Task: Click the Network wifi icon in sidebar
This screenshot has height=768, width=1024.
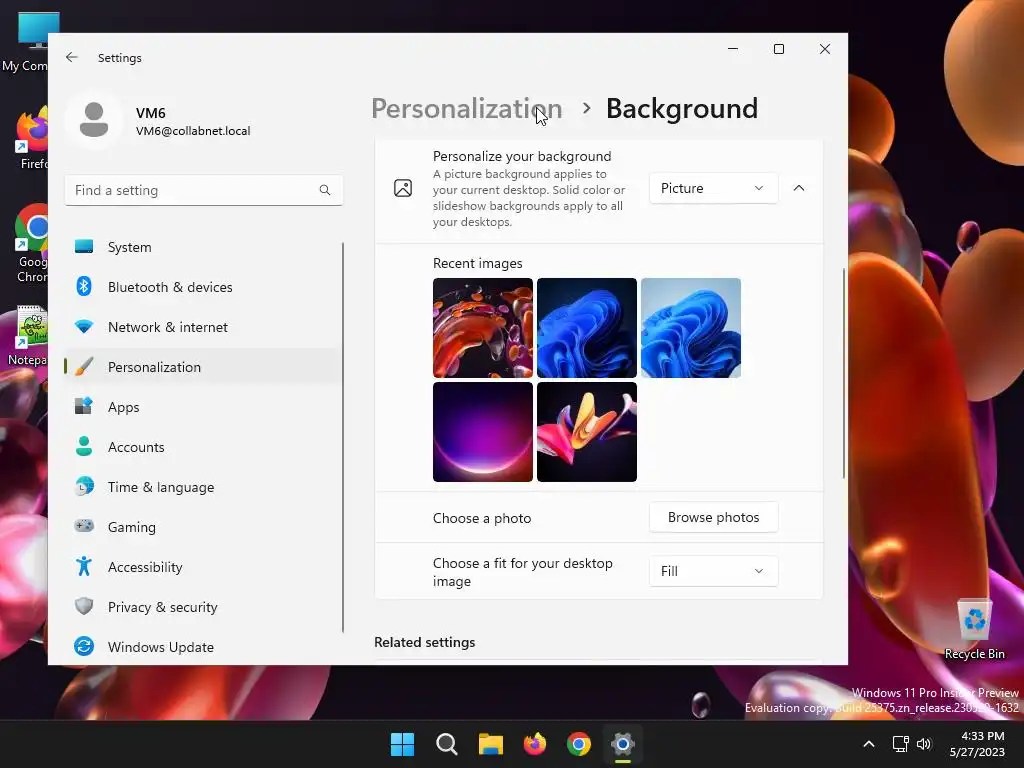Action: point(84,327)
